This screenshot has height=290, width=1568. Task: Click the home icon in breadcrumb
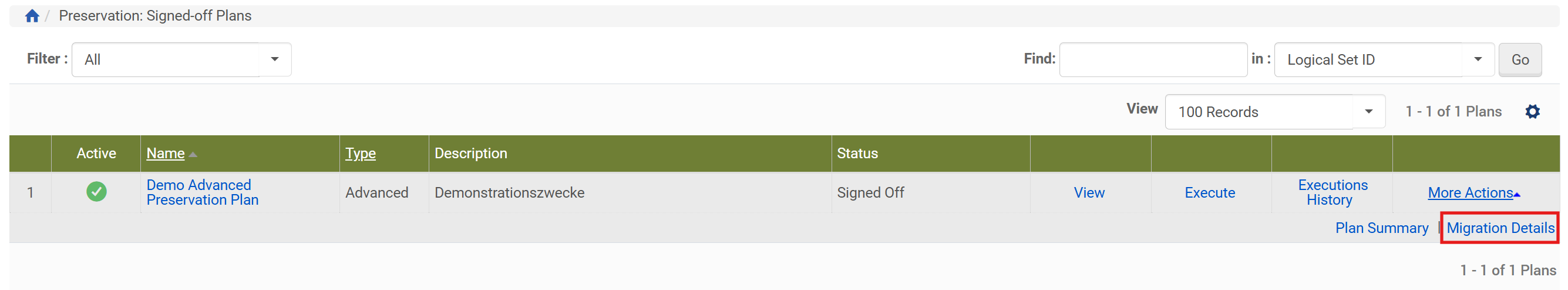tap(32, 16)
